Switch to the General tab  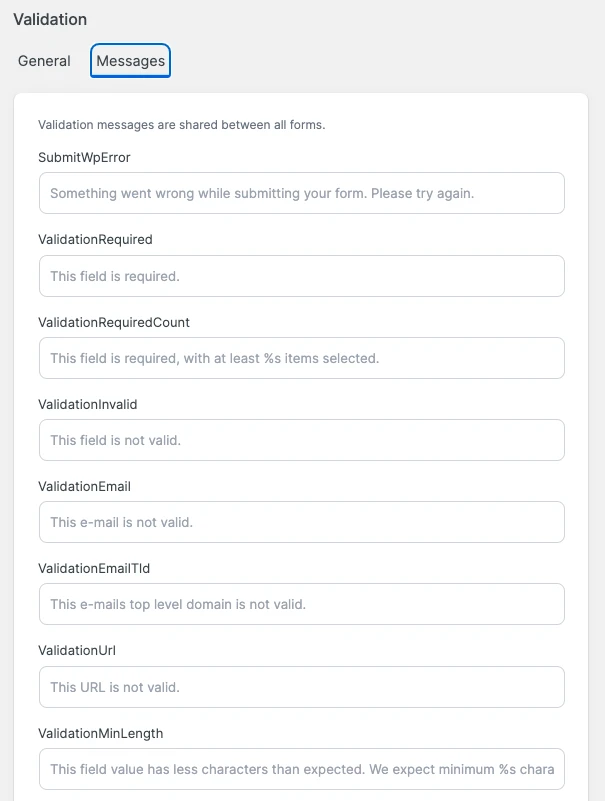pyautogui.click(x=44, y=61)
